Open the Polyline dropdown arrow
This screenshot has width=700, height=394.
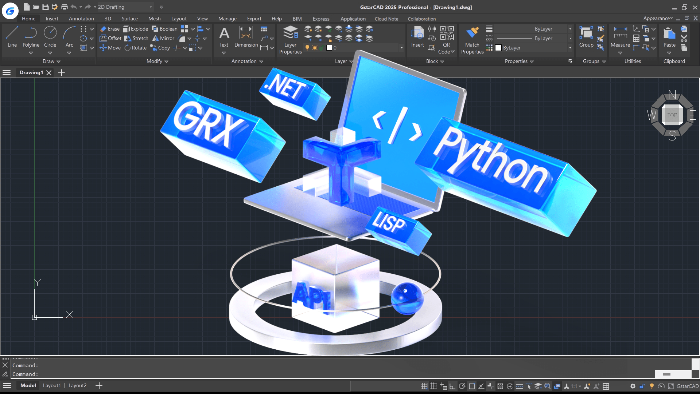tap(31, 53)
